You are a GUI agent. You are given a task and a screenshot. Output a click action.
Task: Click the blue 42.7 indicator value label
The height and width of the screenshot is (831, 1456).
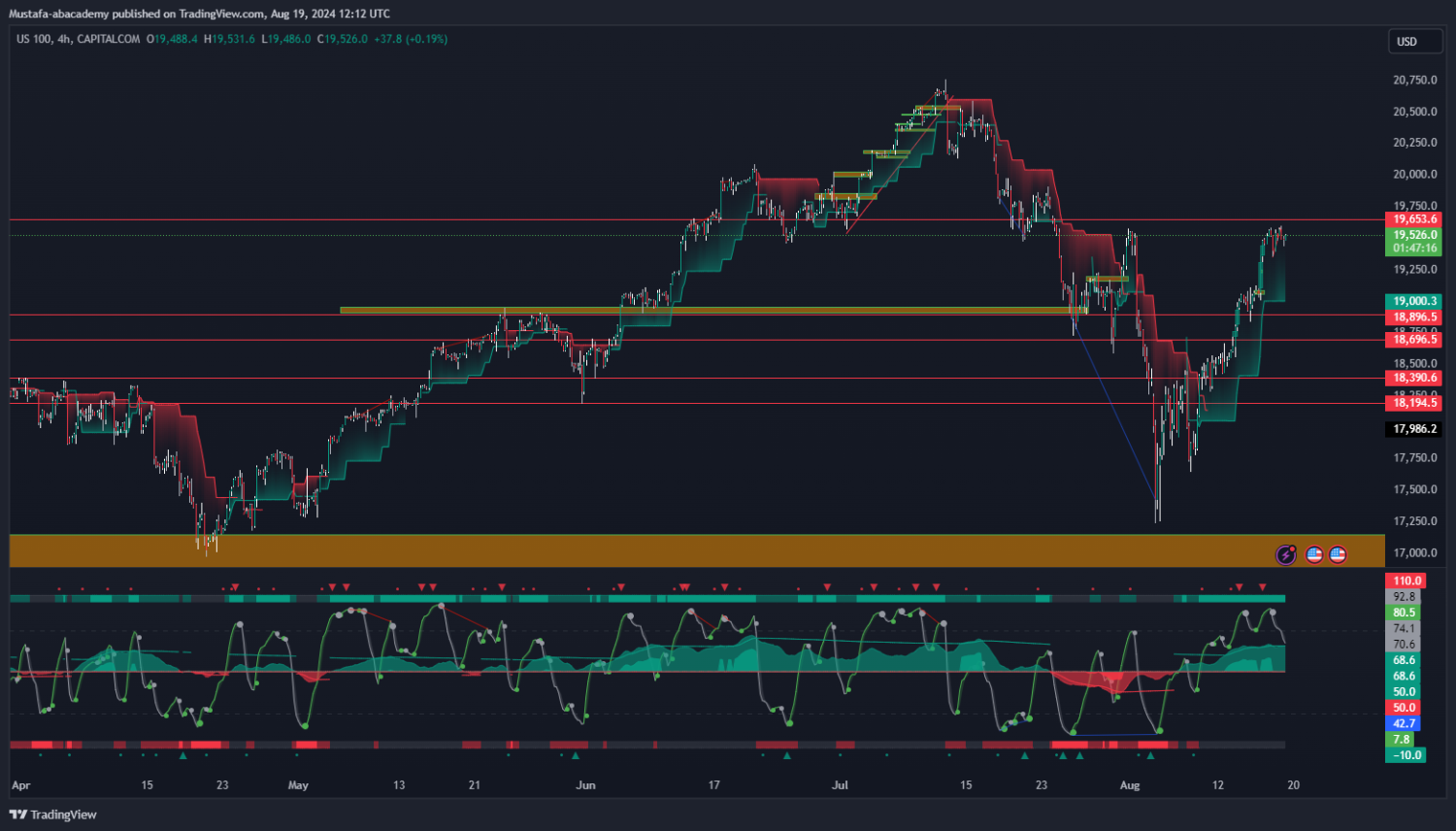(x=1404, y=723)
